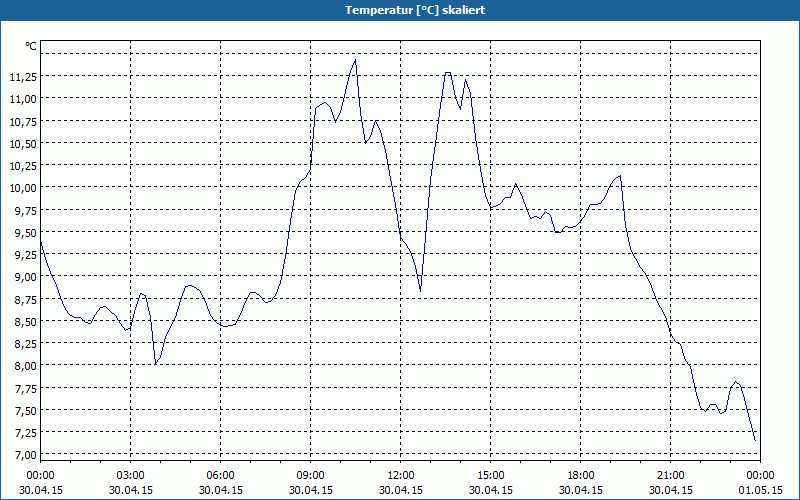
Task: Select the 11,25 y-axis label
Action: [23, 77]
